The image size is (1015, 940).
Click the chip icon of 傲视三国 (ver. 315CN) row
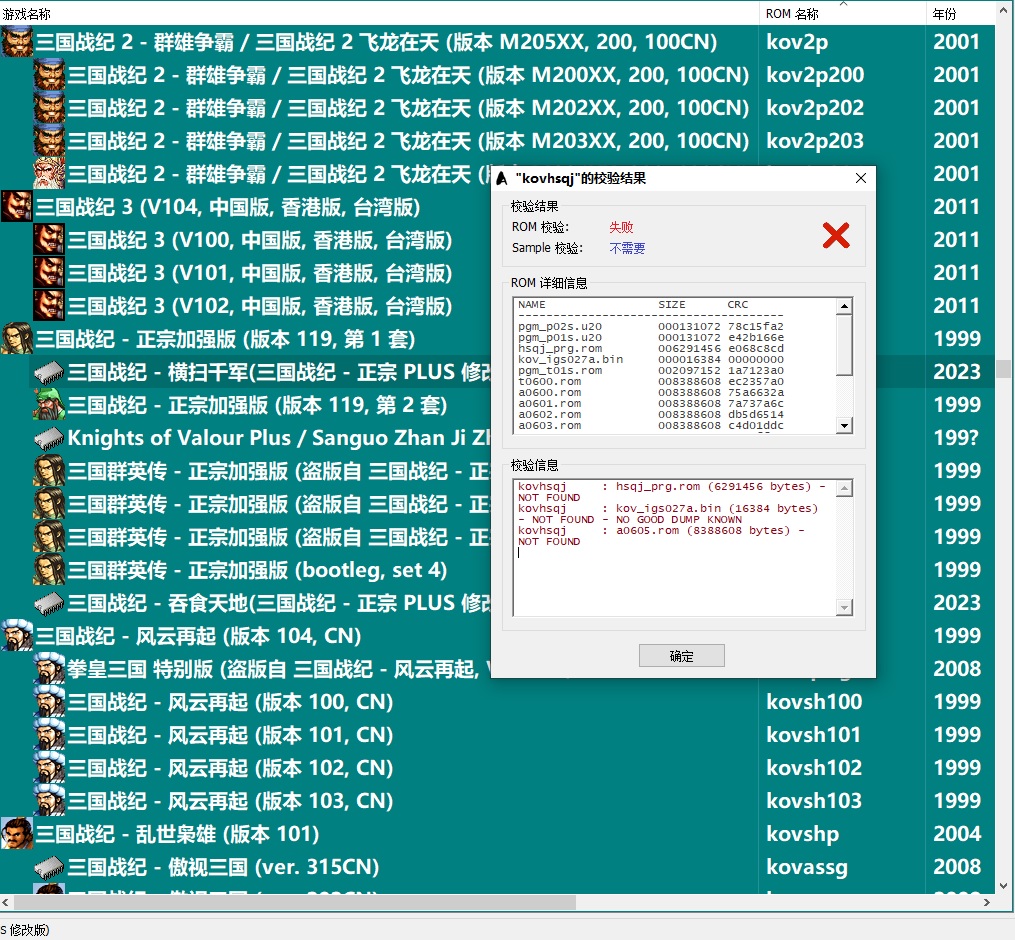click(x=49, y=867)
